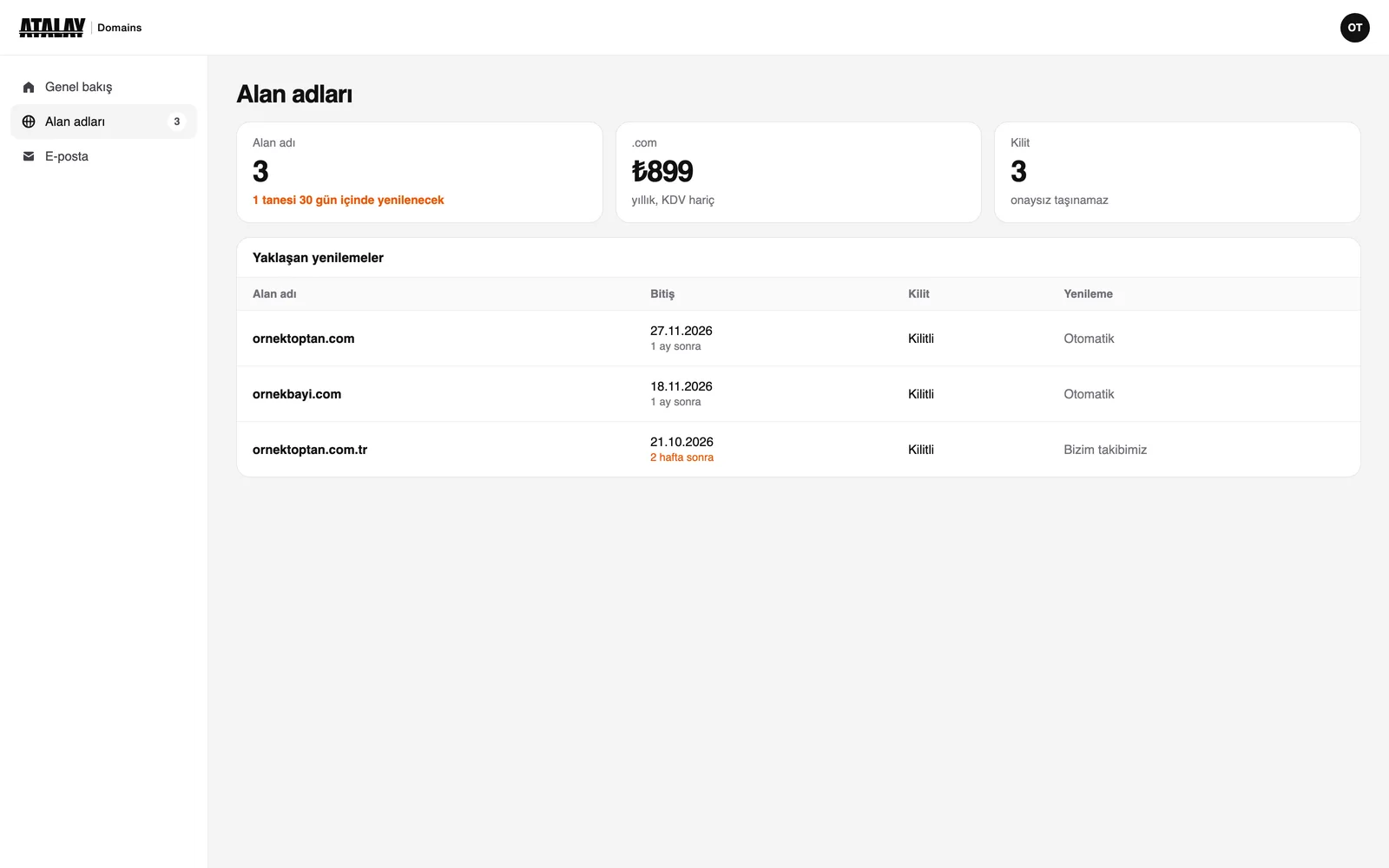The height and width of the screenshot is (868, 1389).
Task: Click expiry date 18.11.2026
Action: 681,386
